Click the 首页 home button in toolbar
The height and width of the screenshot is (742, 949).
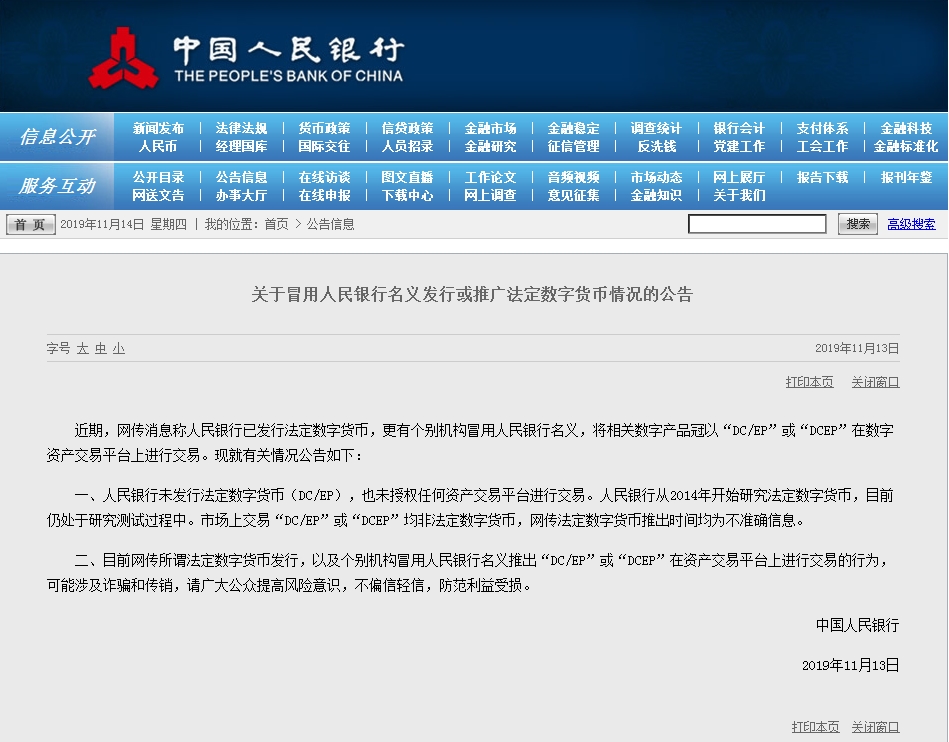click(x=31, y=225)
